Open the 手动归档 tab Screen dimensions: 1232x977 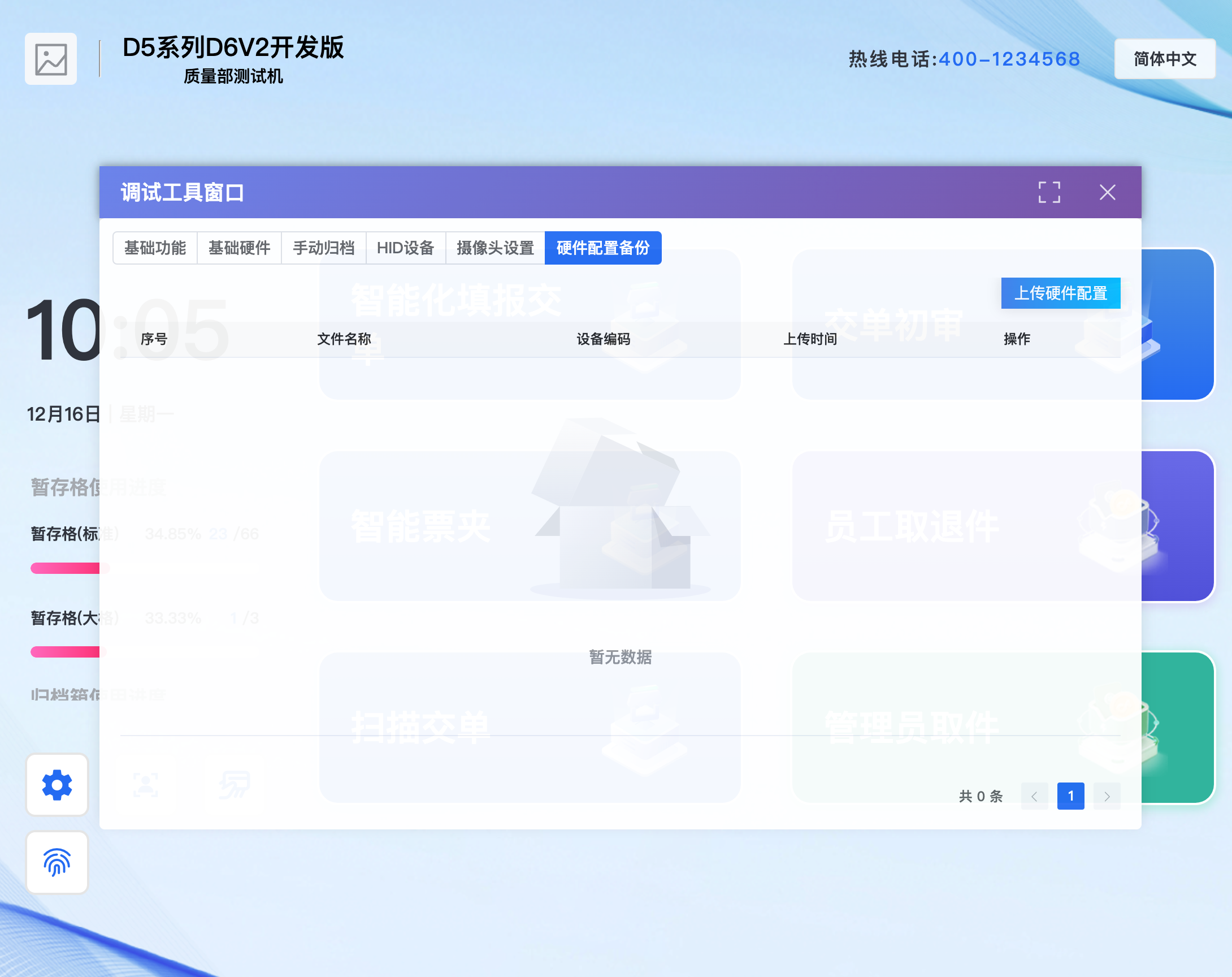coord(323,248)
